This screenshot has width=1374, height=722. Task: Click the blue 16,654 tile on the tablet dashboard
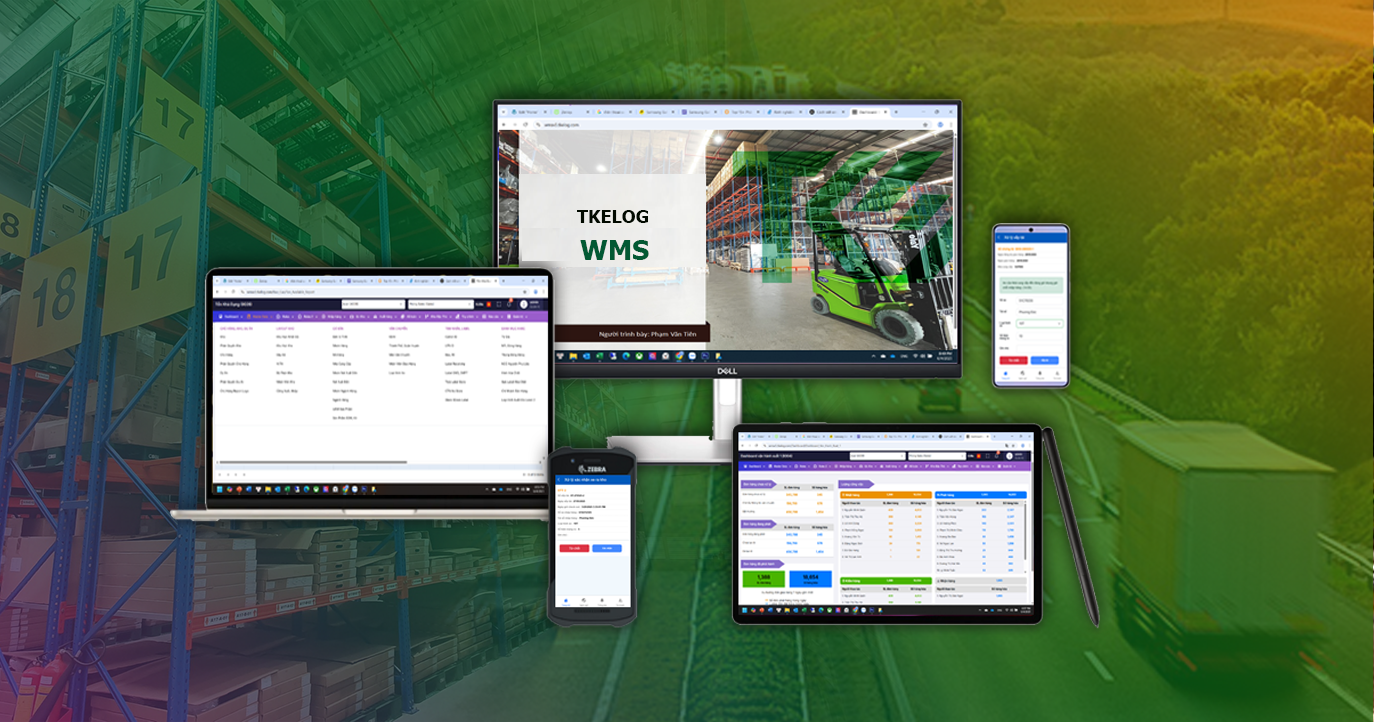[811, 579]
